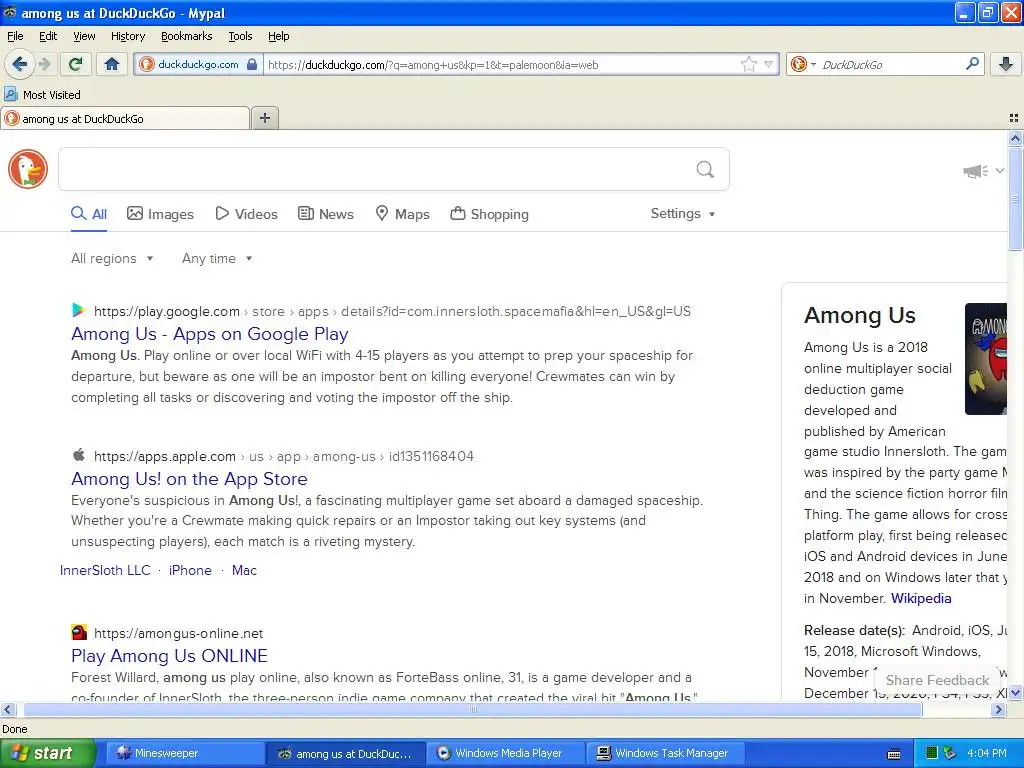Reload the page with the refresh icon

click(76, 64)
